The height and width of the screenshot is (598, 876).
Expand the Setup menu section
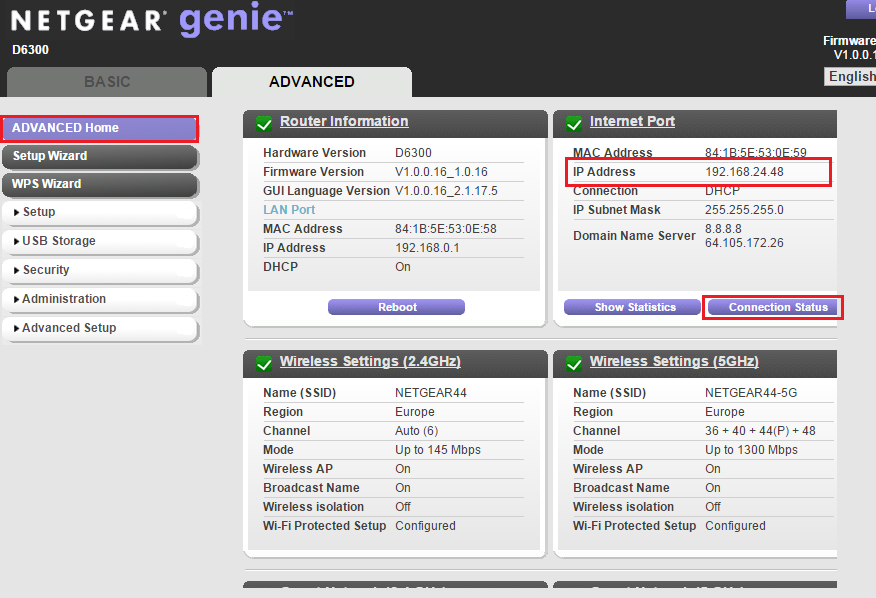100,212
